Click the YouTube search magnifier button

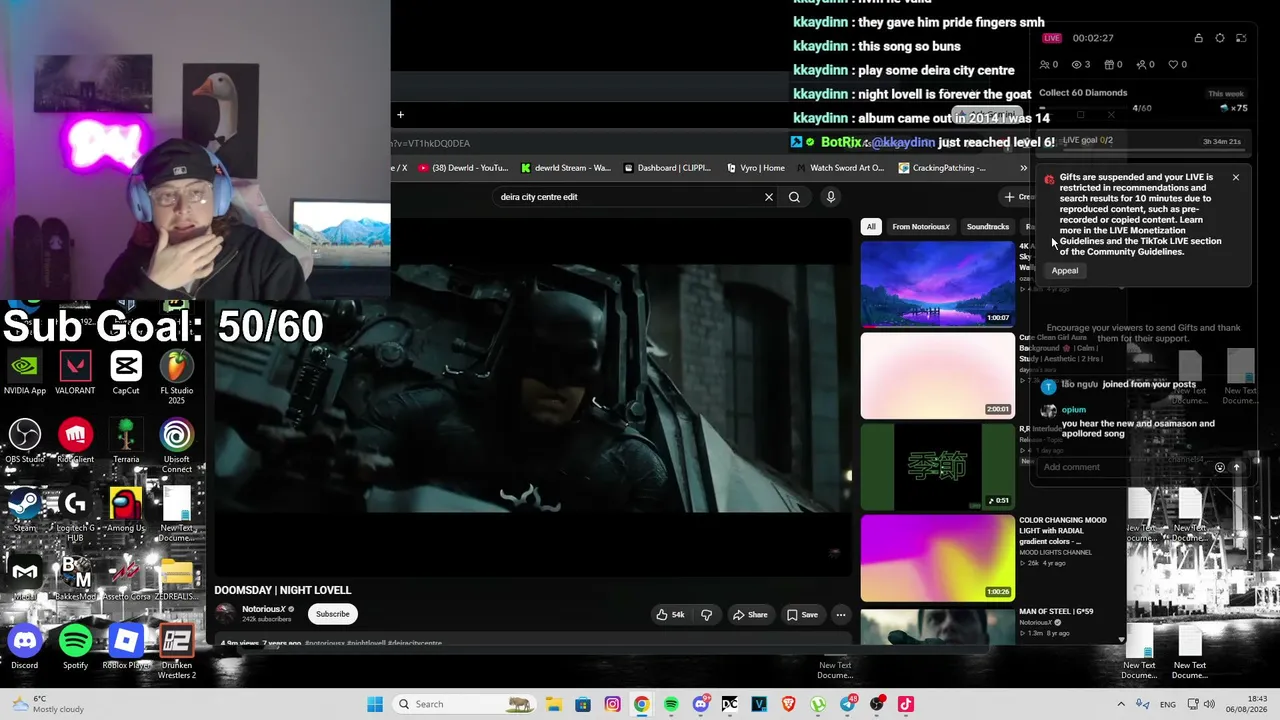coord(794,197)
